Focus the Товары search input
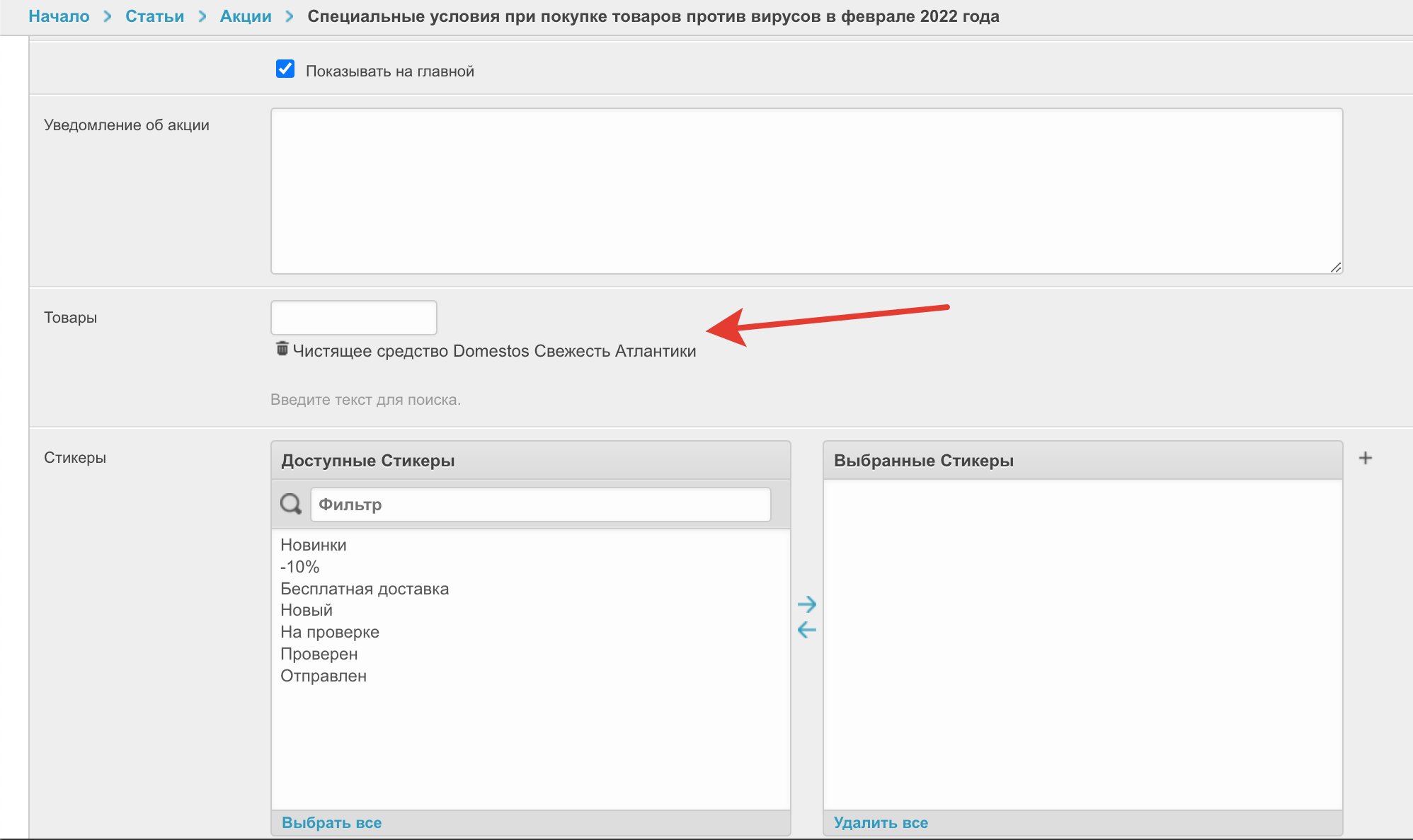Image resolution: width=1413 pixels, height=840 pixels. click(x=353, y=318)
